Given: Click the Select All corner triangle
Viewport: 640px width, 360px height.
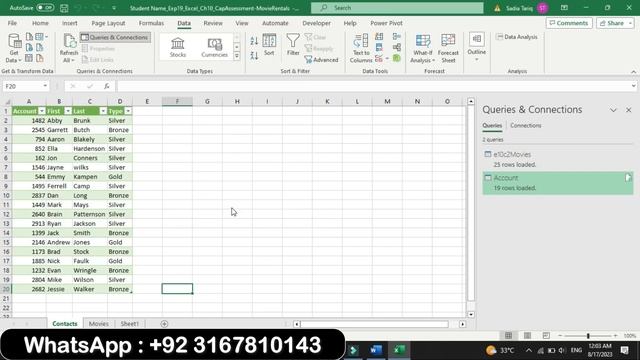Looking at the screenshot, I should (x=6, y=101).
